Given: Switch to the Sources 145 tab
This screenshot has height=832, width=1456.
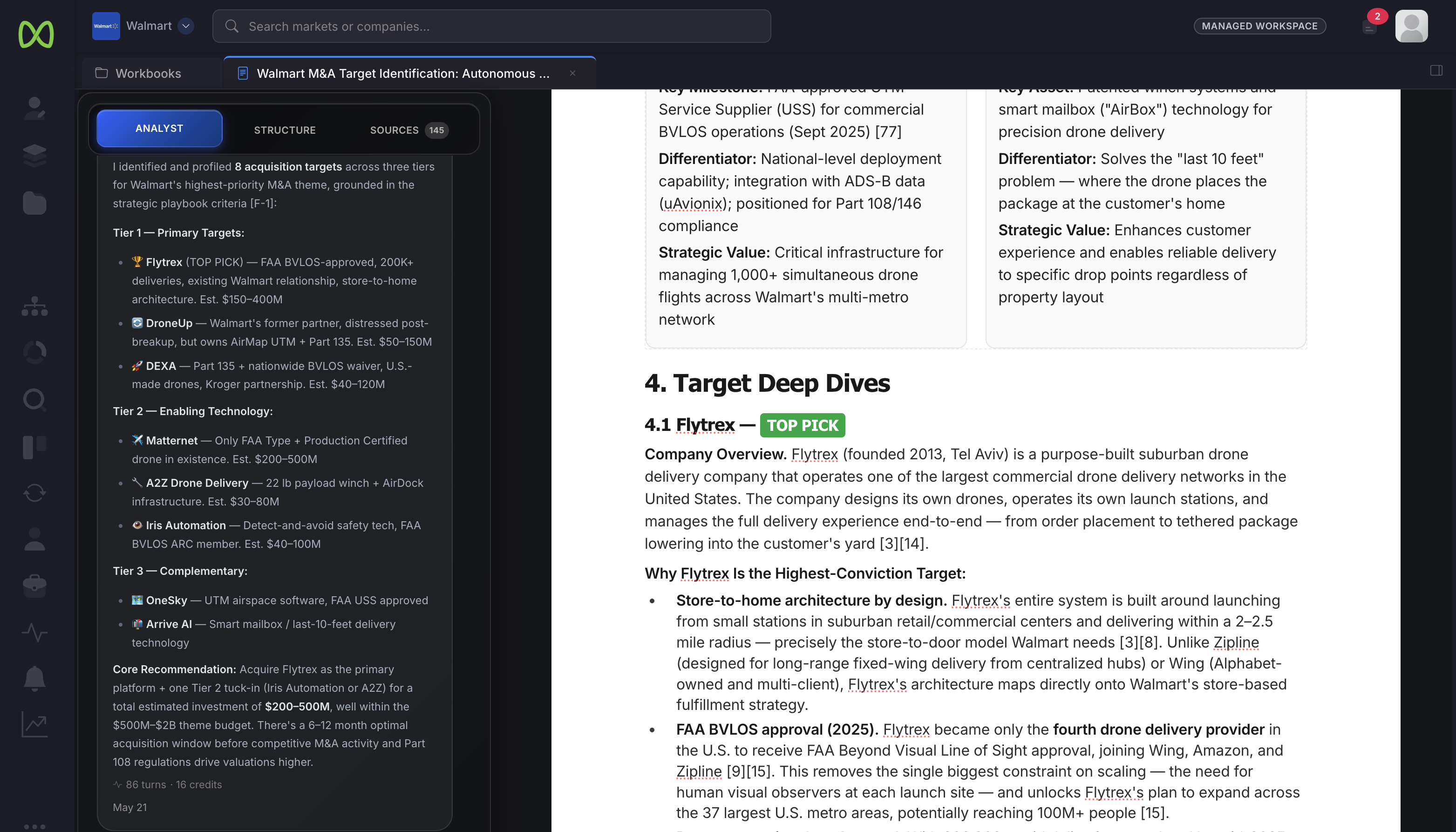Looking at the screenshot, I should [409, 130].
